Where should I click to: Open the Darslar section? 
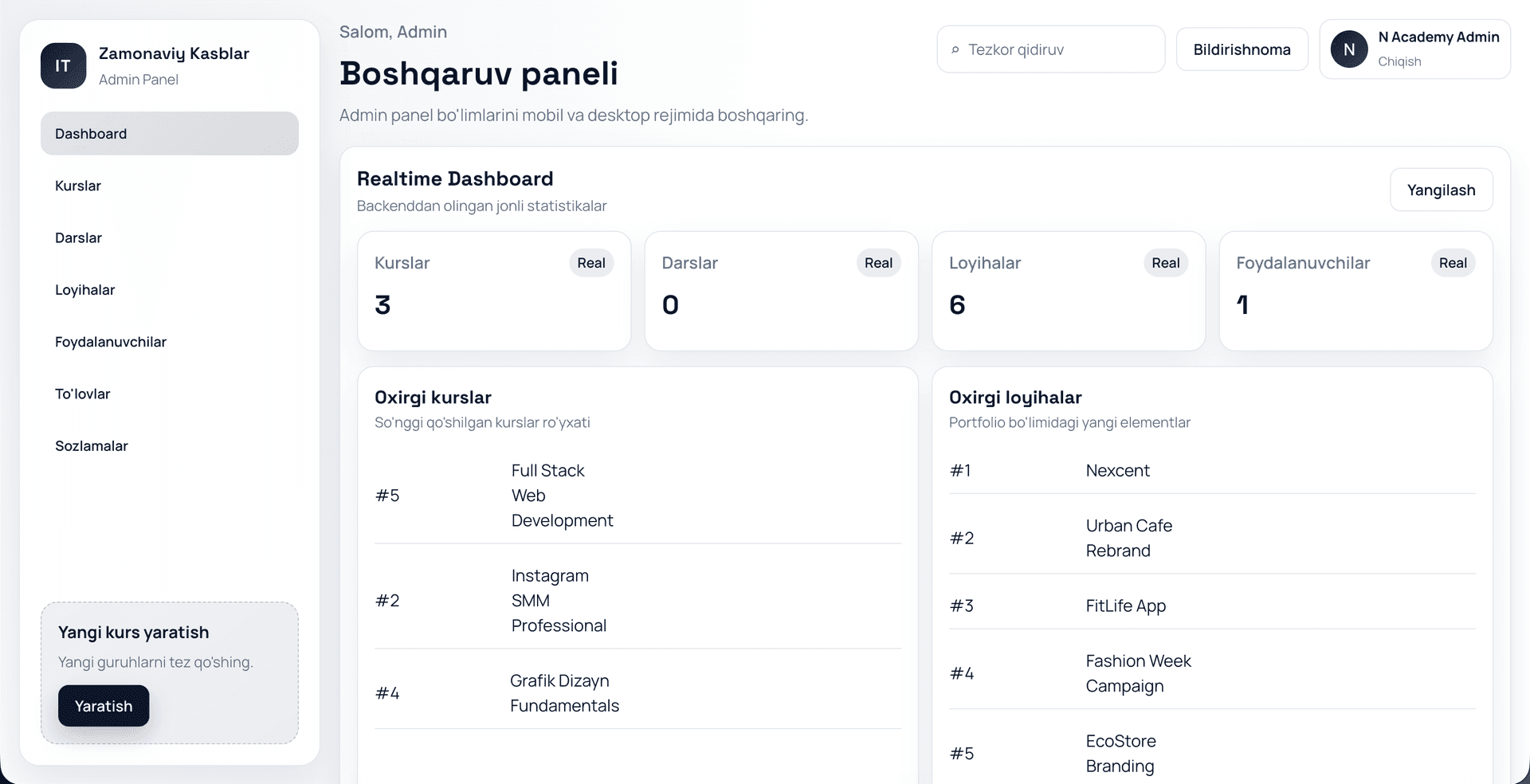(78, 237)
